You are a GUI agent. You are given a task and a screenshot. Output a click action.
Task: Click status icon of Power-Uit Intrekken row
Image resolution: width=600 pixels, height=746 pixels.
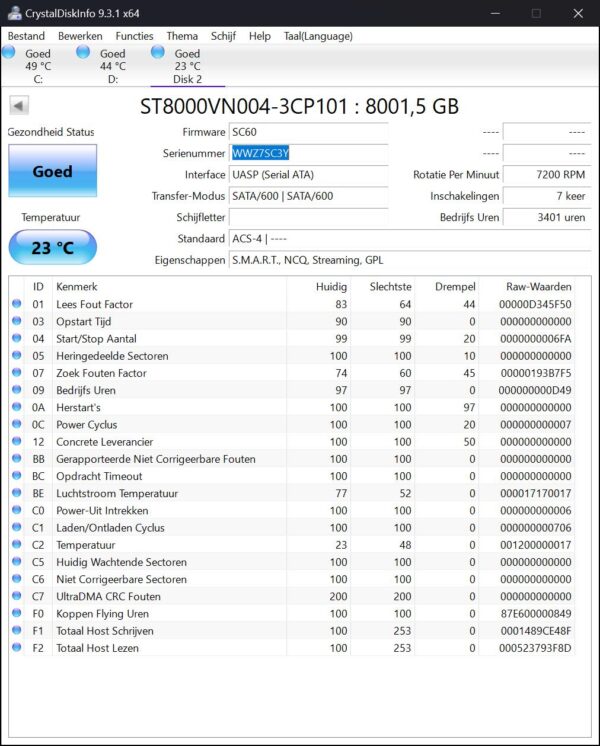point(17,510)
